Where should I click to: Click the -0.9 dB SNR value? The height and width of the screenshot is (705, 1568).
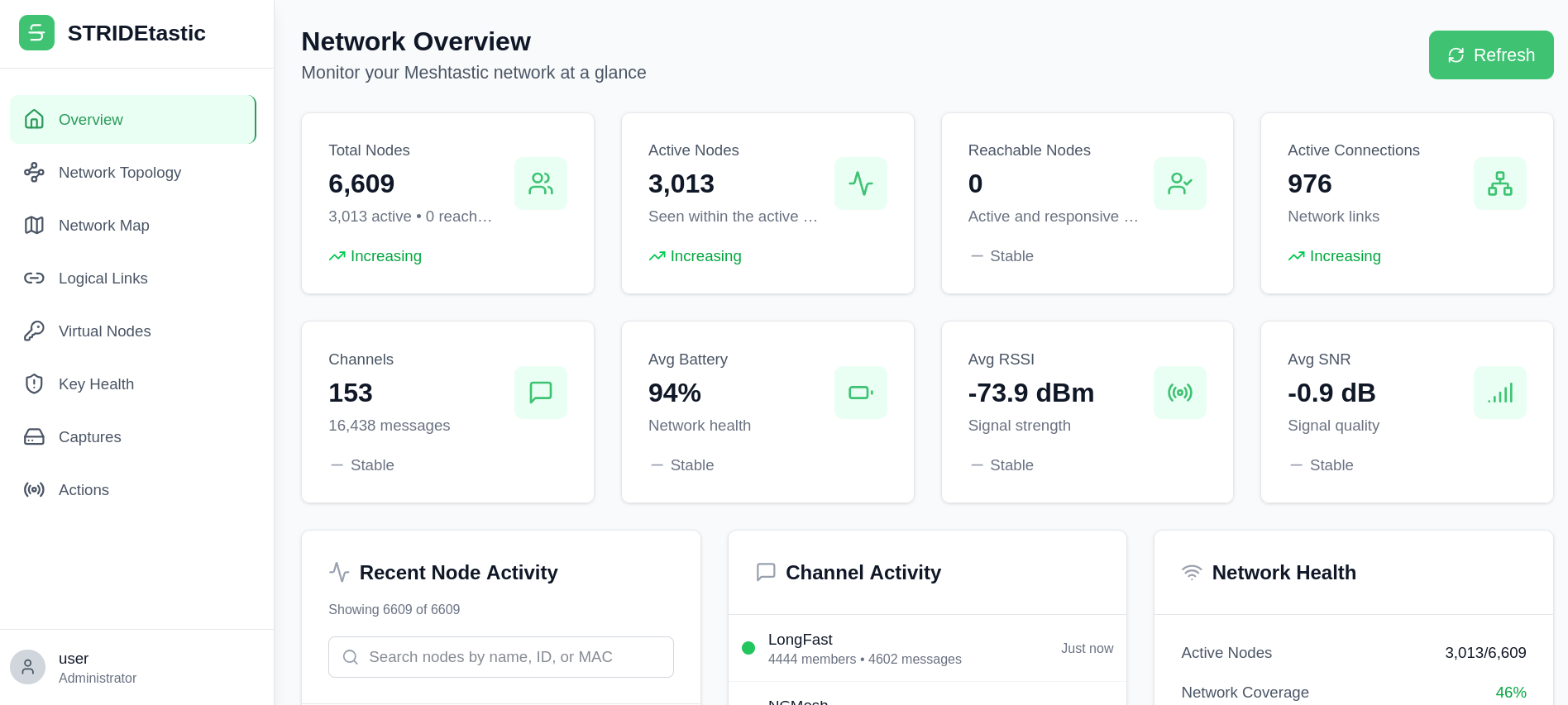pos(1331,393)
